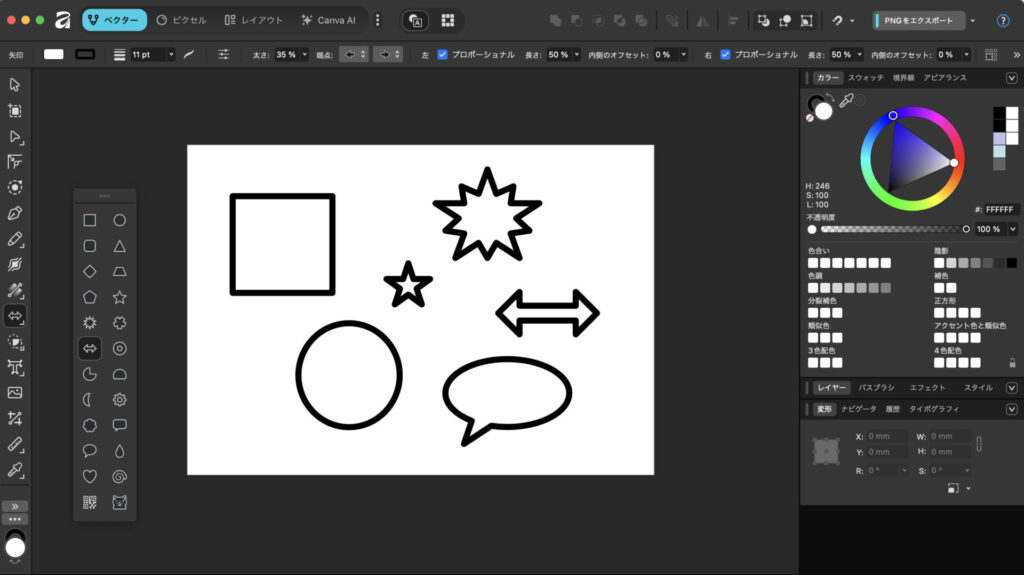Select the Heart shape in the shapes flyout
The height and width of the screenshot is (575, 1024).
point(90,476)
